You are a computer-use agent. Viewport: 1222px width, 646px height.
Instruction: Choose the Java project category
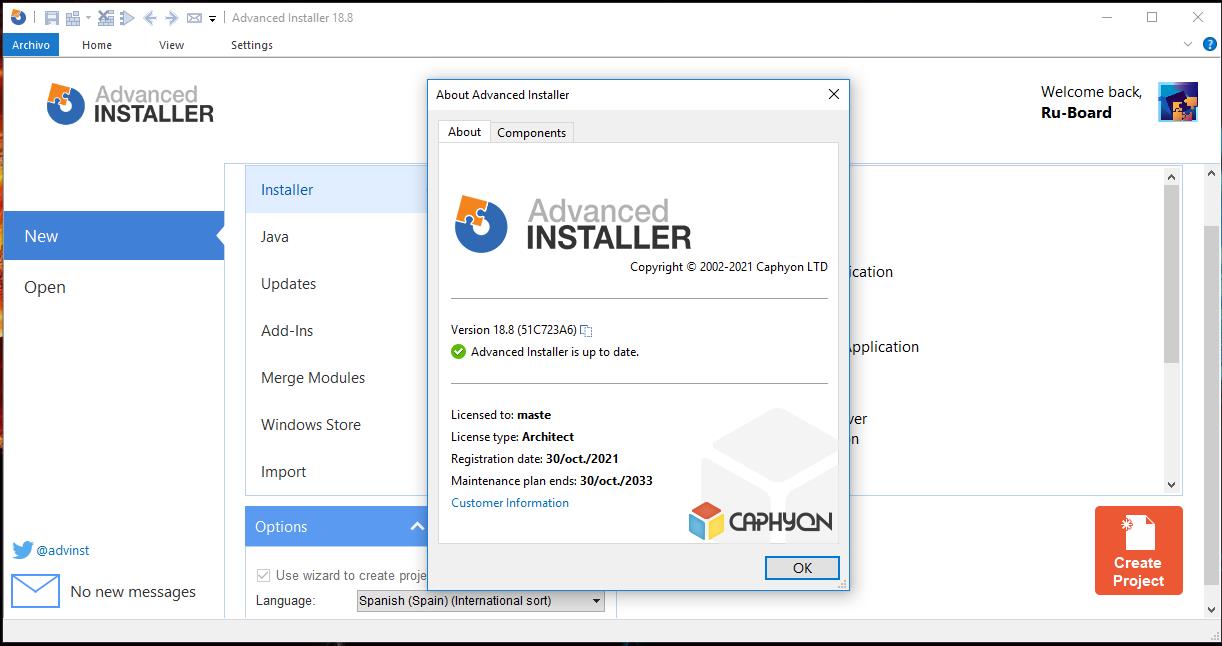tap(337, 236)
